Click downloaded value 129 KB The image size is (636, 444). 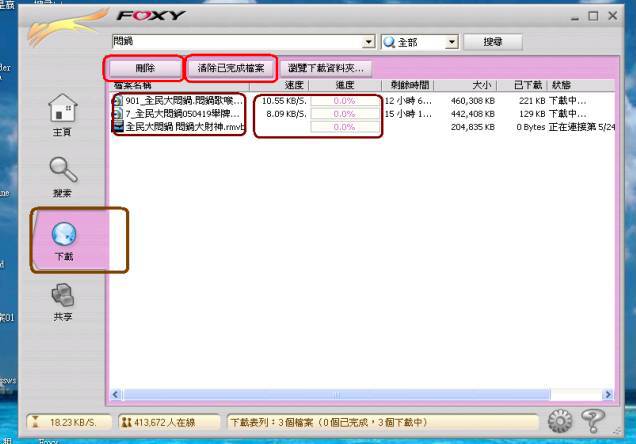pyautogui.click(x=532, y=114)
